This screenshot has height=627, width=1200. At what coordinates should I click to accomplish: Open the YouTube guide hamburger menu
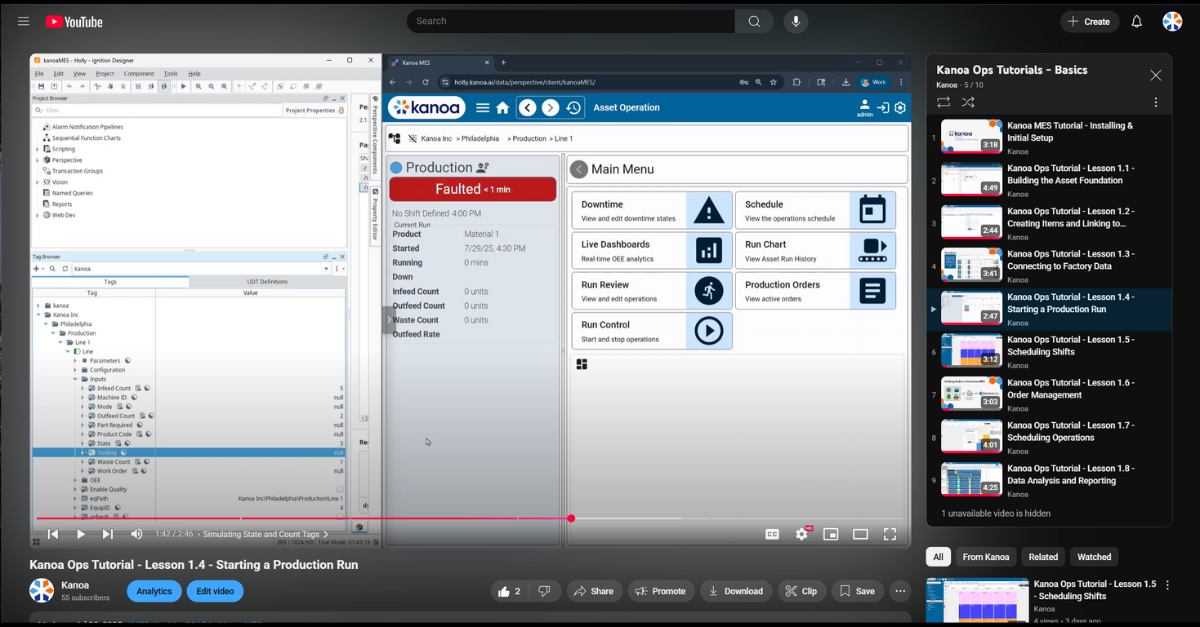point(24,21)
